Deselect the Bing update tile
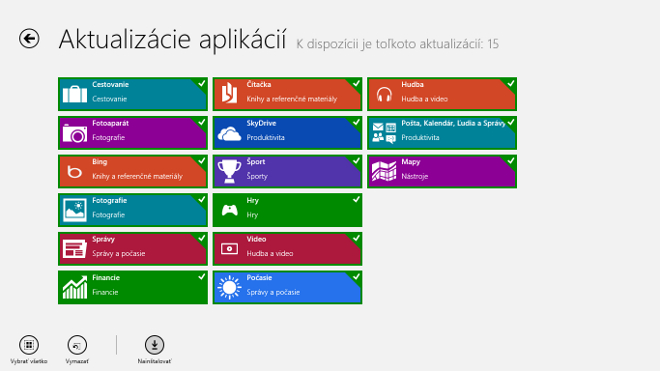Screen dimensions: 660x371 pyautogui.click(x=133, y=171)
